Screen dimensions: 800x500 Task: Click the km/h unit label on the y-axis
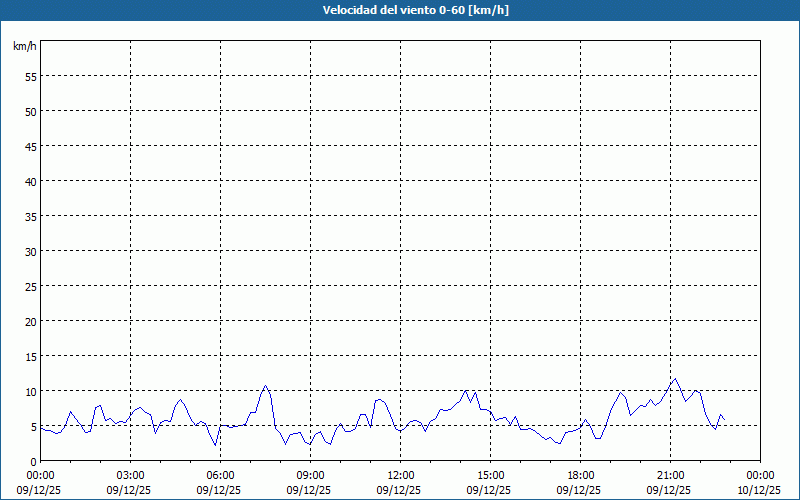(x=25, y=47)
